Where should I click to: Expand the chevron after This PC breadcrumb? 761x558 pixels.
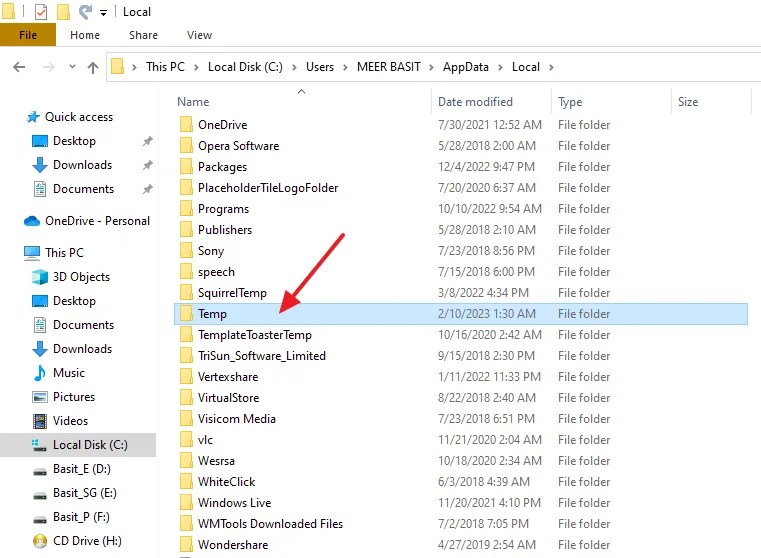coord(196,67)
